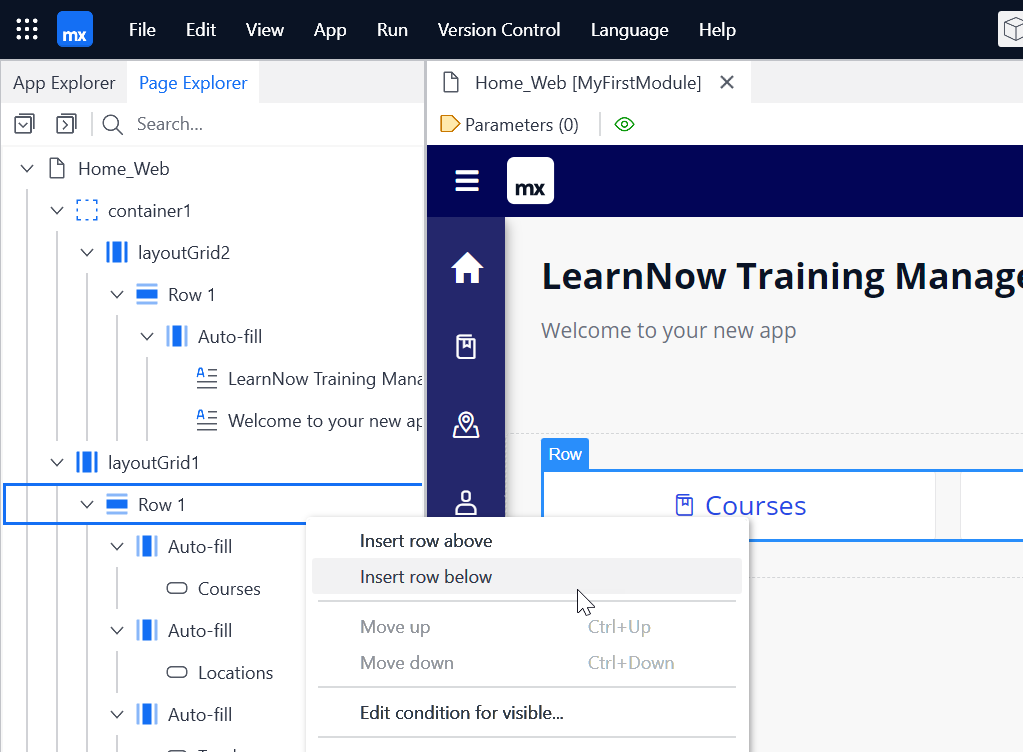Close the Home_Web document tab
This screenshot has width=1023, height=752.
click(727, 82)
